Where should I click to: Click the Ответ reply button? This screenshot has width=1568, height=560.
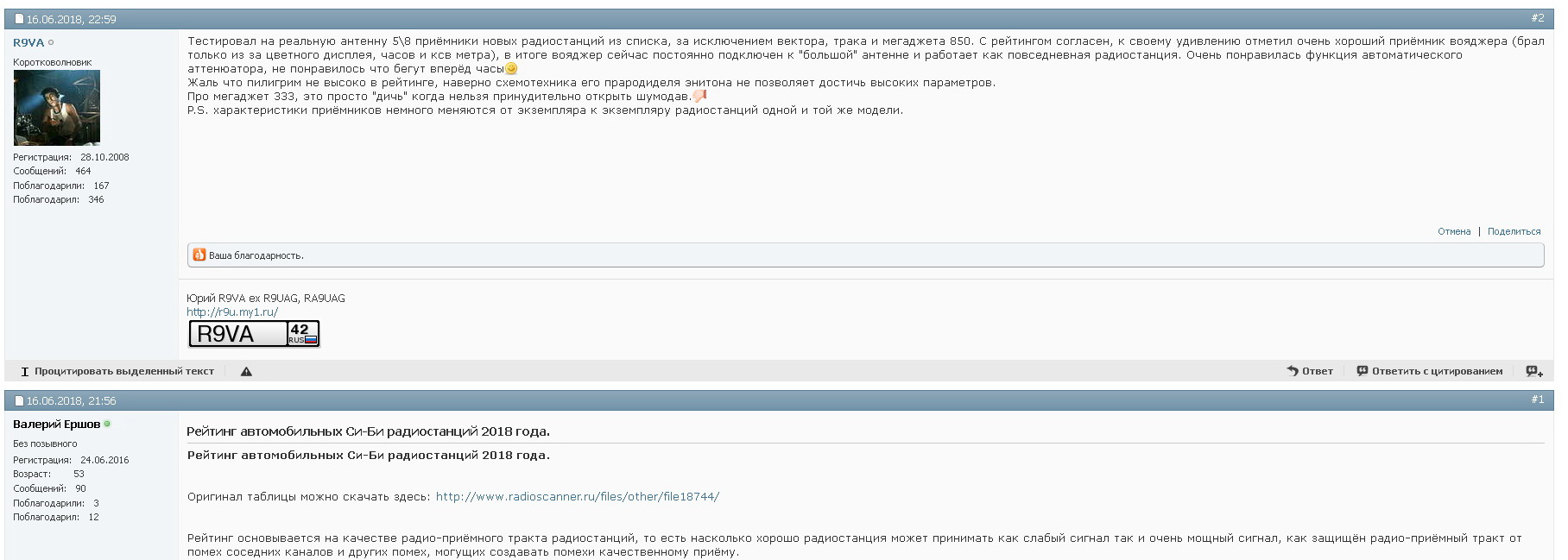tap(1310, 372)
